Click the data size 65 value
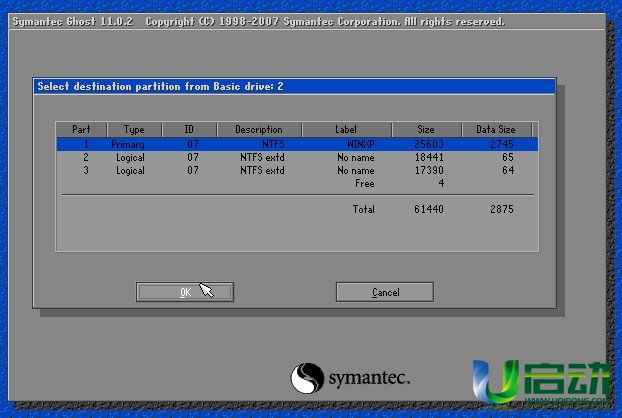The width and height of the screenshot is (622, 418). point(508,157)
